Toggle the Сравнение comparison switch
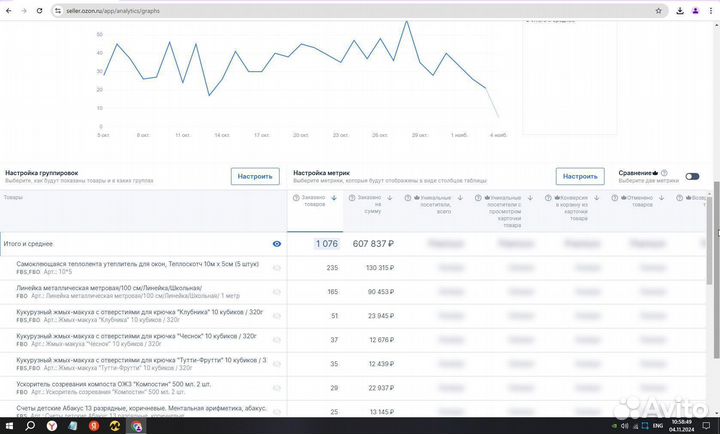The height and width of the screenshot is (434, 720). 692,177
